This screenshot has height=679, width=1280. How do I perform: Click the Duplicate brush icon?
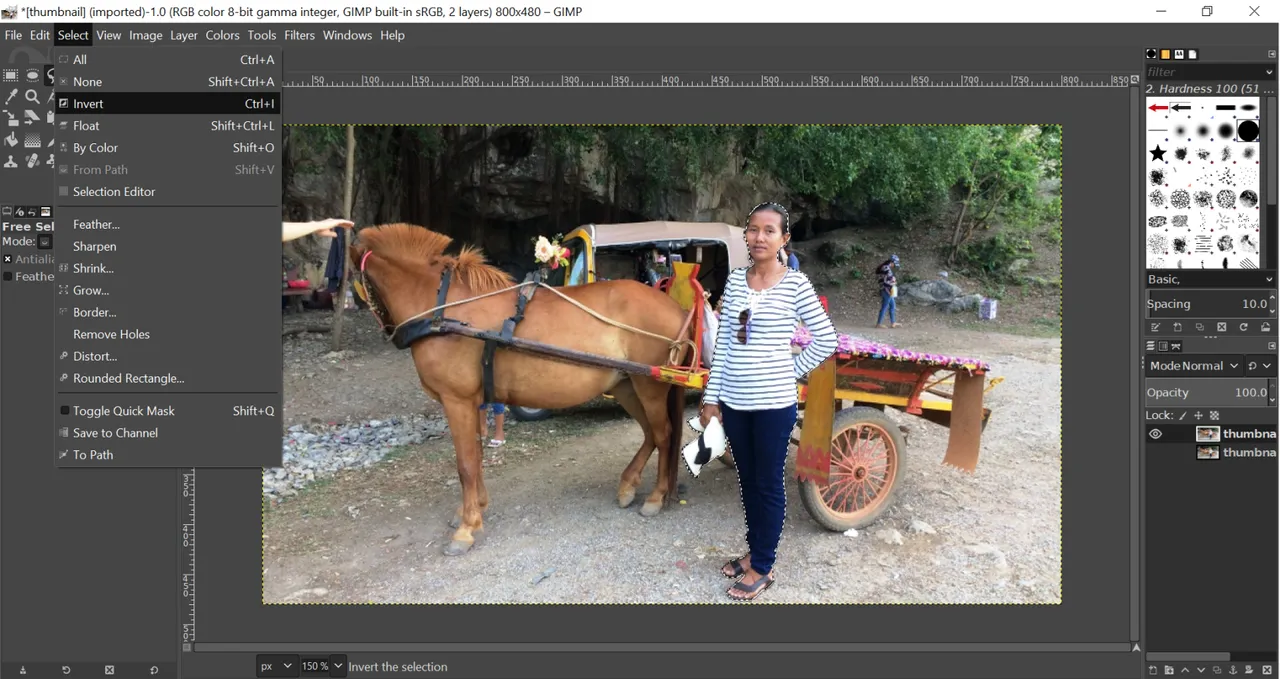tap(1200, 327)
